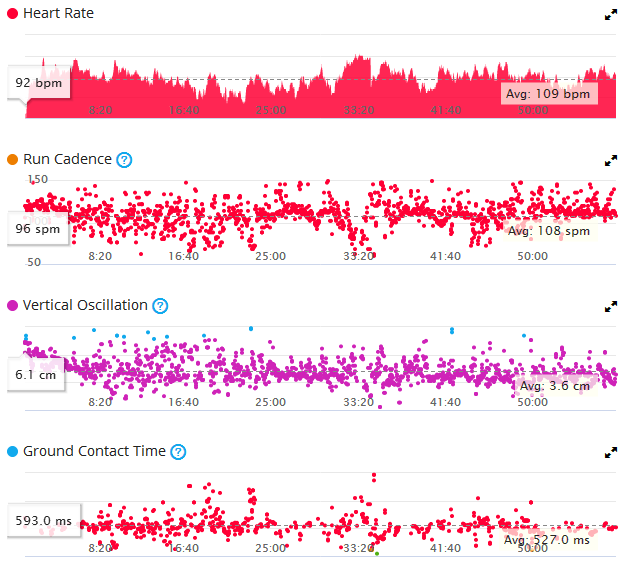This screenshot has width=628, height=564.
Task: Click the Ground Contact Time chart title
Action: (94, 451)
